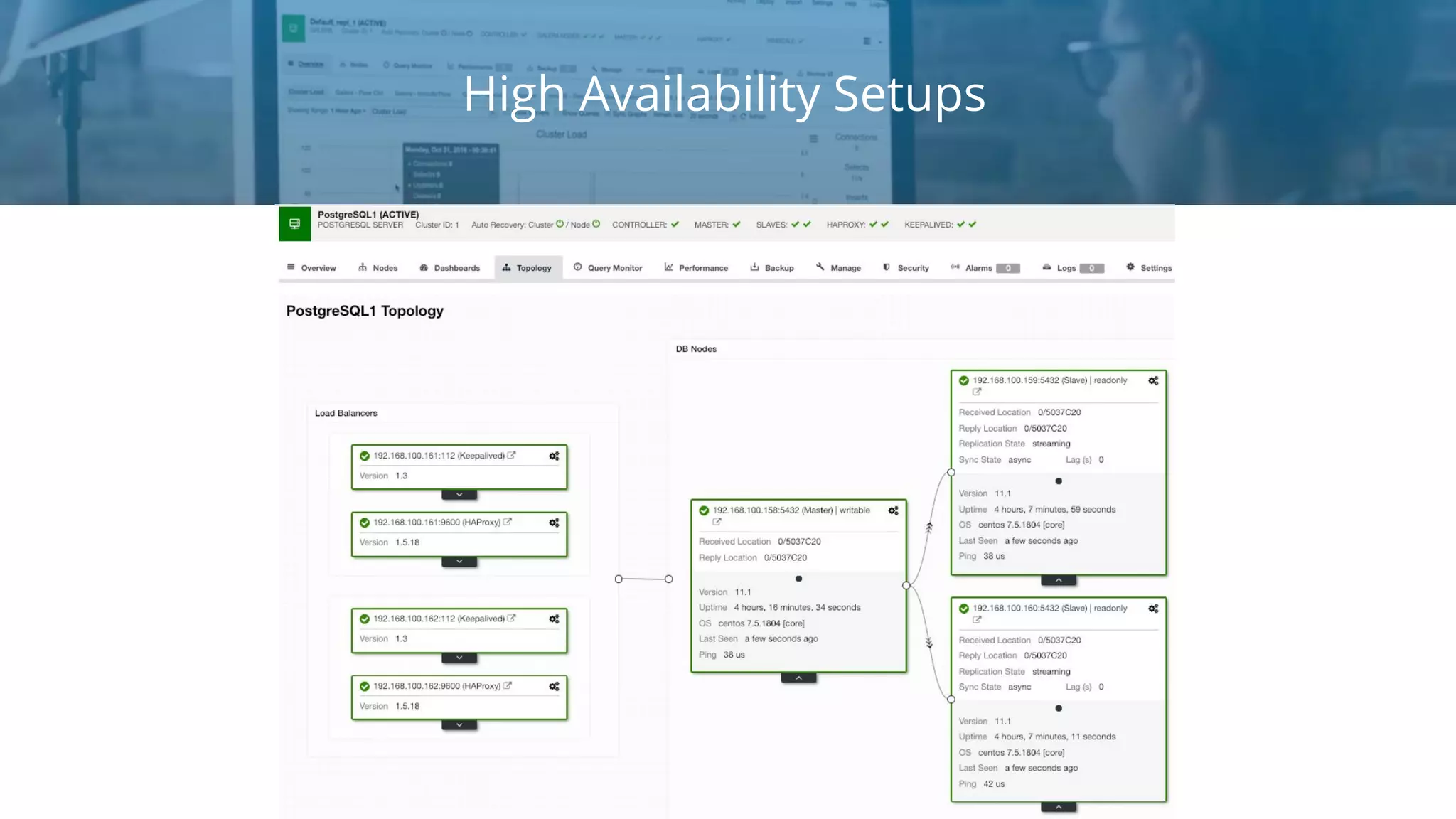Click the PostgreSQL1 (ACTIVE) cluster name
Viewport: 1456px width, 819px height.
point(368,214)
